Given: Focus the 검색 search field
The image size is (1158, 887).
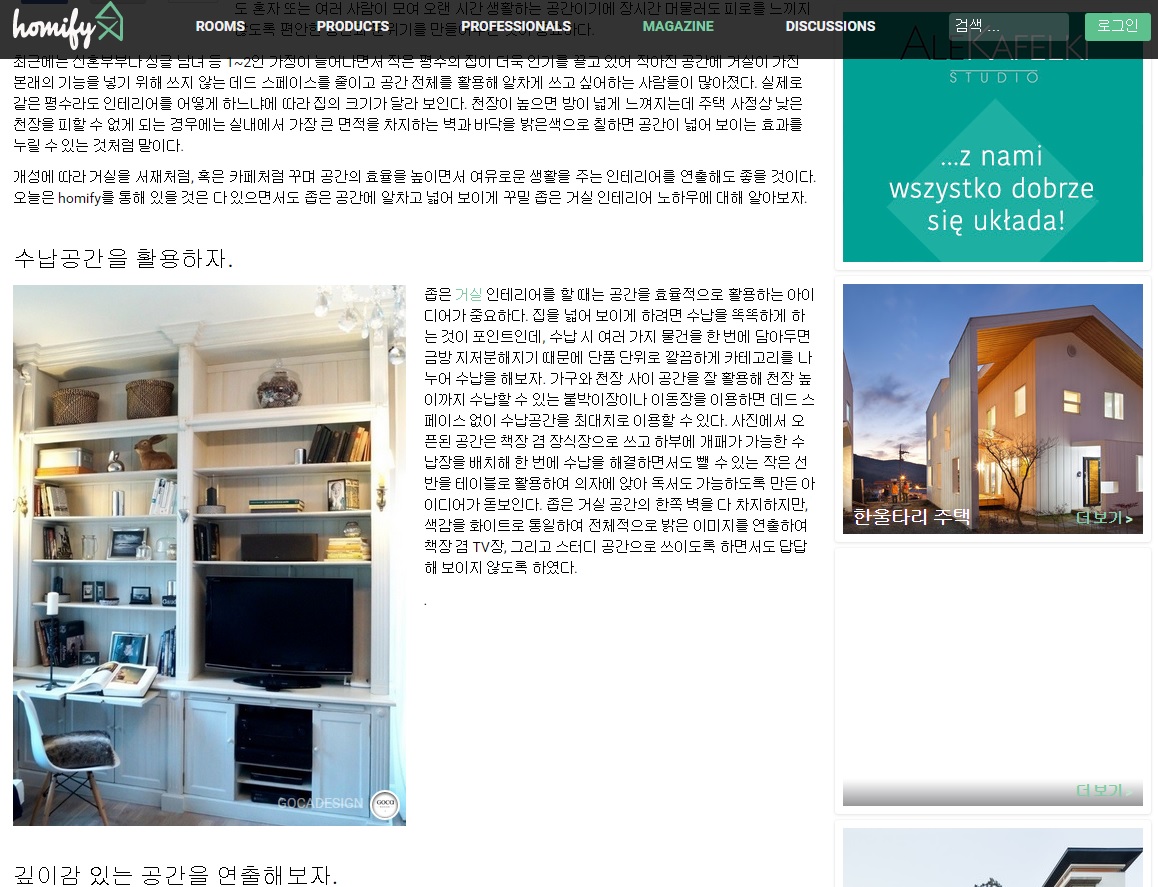Looking at the screenshot, I should click(1008, 27).
